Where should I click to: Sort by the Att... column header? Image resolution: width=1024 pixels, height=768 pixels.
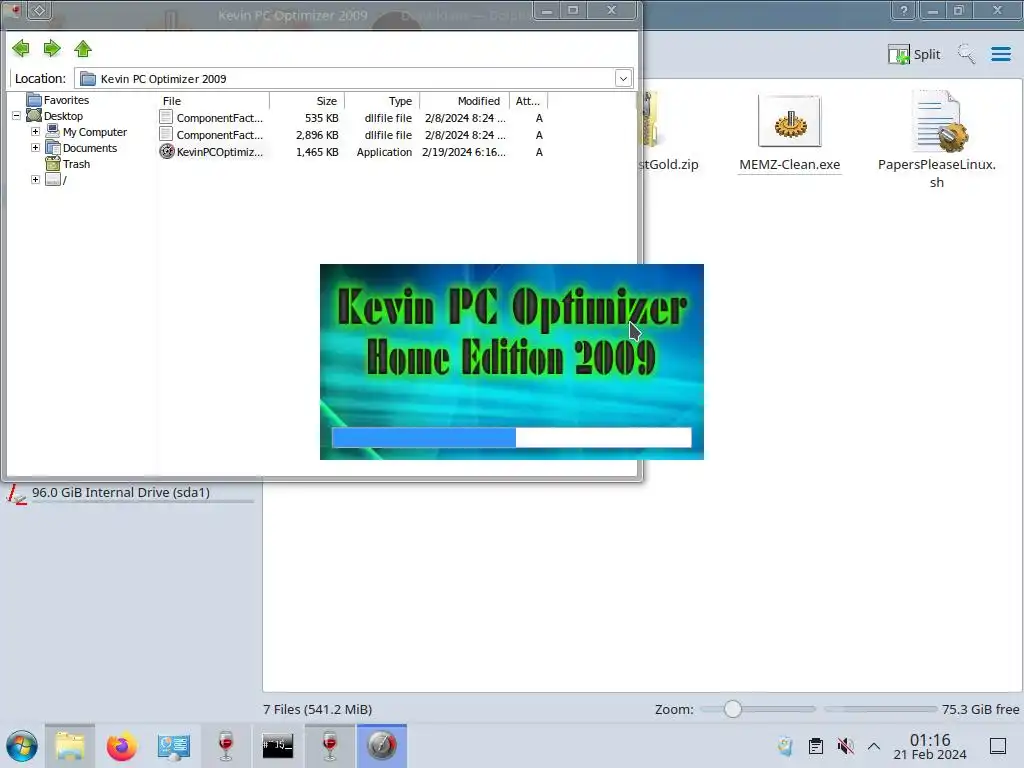[528, 101]
